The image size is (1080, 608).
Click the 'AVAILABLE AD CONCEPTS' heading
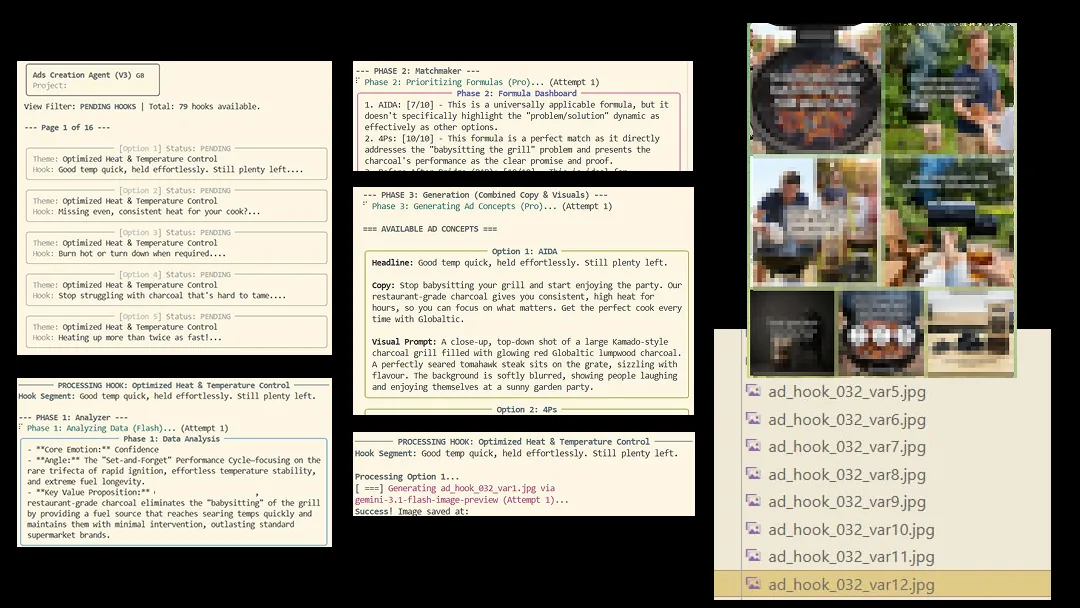click(x=430, y=229)
